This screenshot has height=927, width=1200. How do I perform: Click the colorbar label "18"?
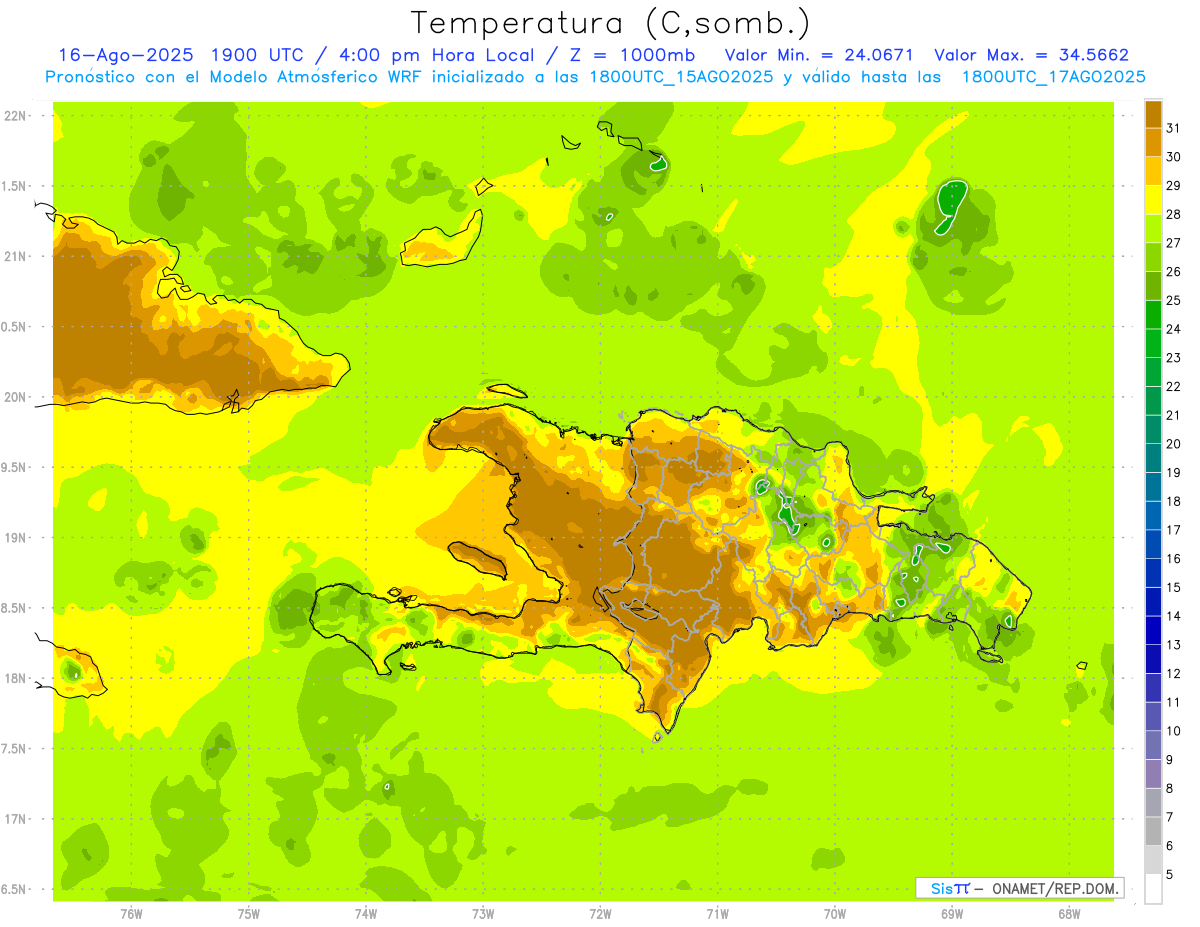[1174, 501]
